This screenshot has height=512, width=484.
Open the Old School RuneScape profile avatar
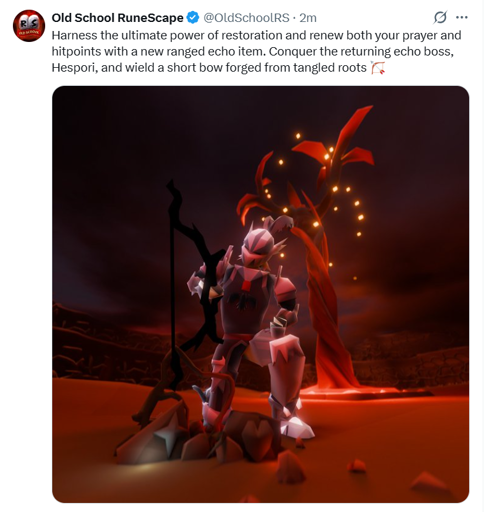pos(29,26)
